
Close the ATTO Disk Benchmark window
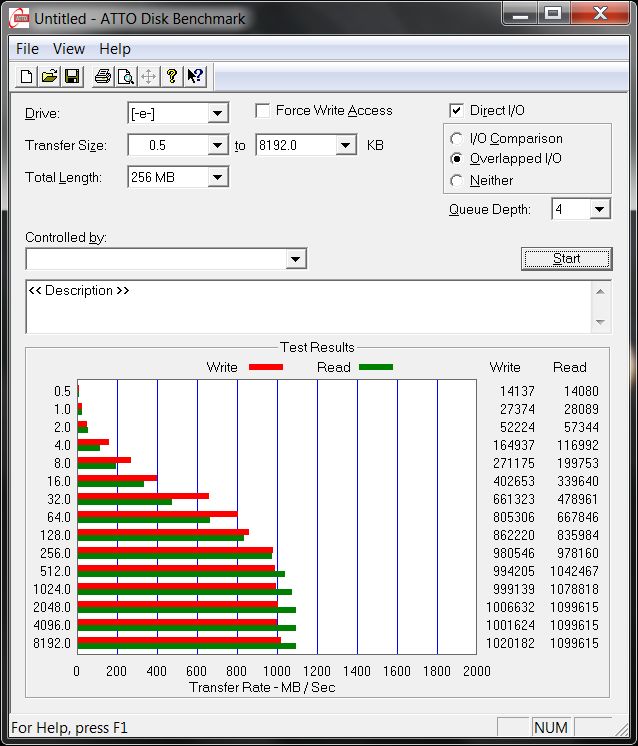click(600, 14)
